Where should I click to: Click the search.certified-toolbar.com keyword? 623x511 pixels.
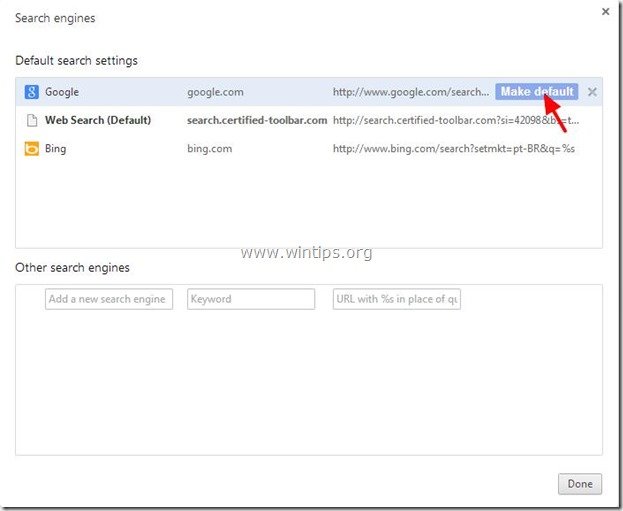(257, 120)
